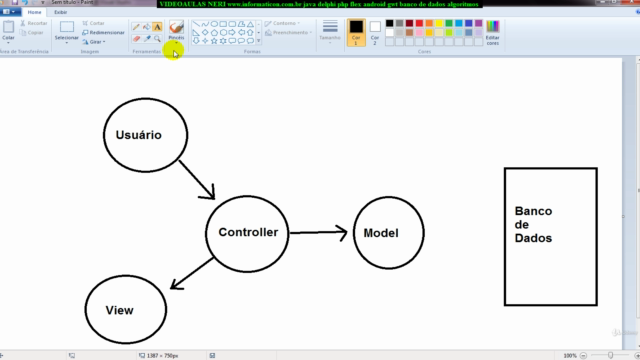Screen dimensions: 640x360
Task: Choose the Hexagon shape
Action: point(223,32)
